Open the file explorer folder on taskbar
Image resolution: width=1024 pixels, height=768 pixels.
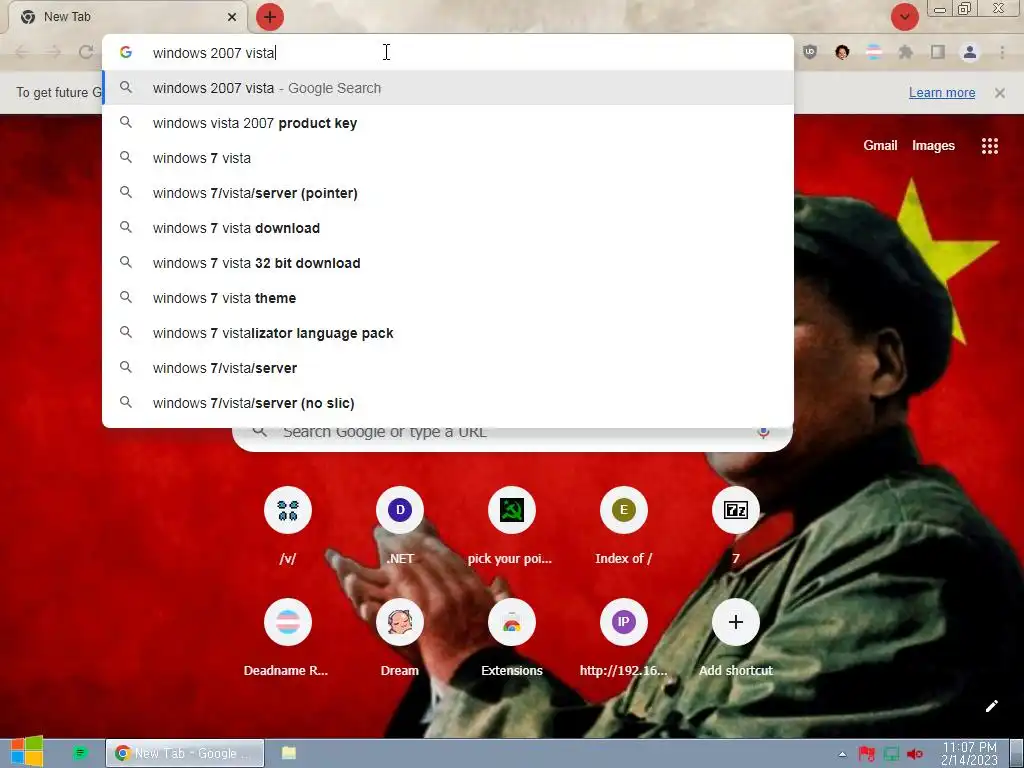tap(289, 753)
